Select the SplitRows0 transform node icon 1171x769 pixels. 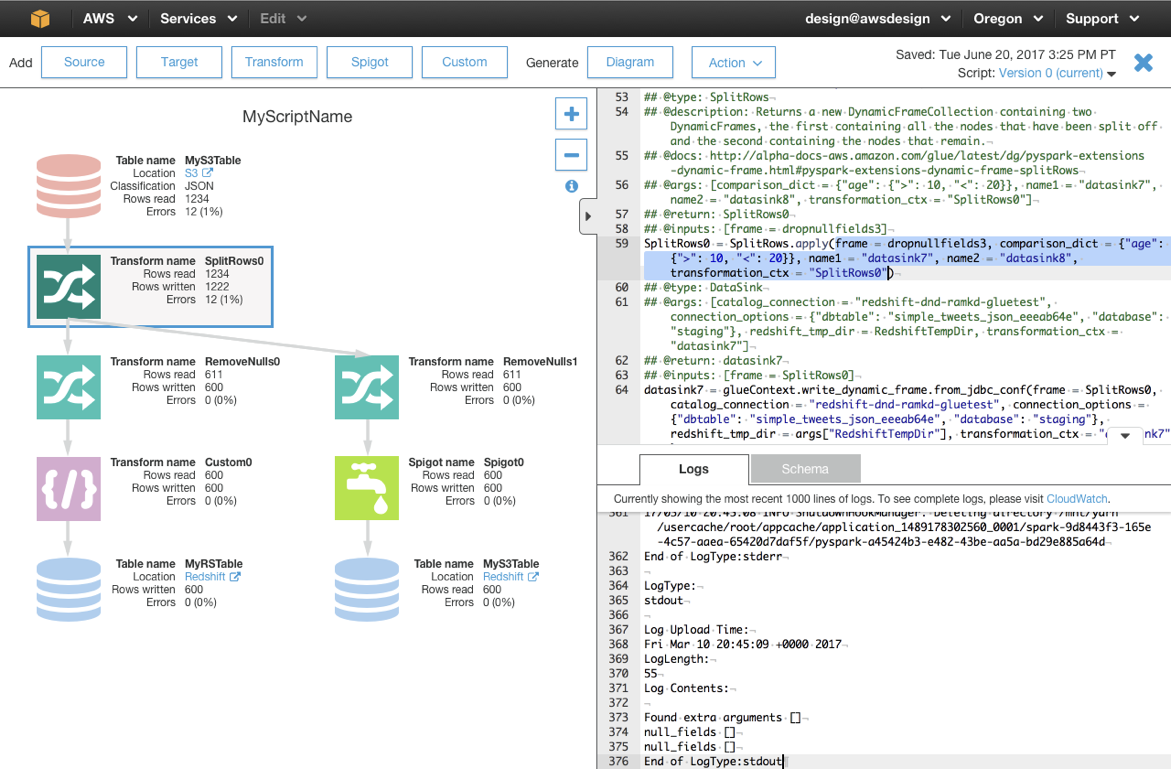coord(68,287)
